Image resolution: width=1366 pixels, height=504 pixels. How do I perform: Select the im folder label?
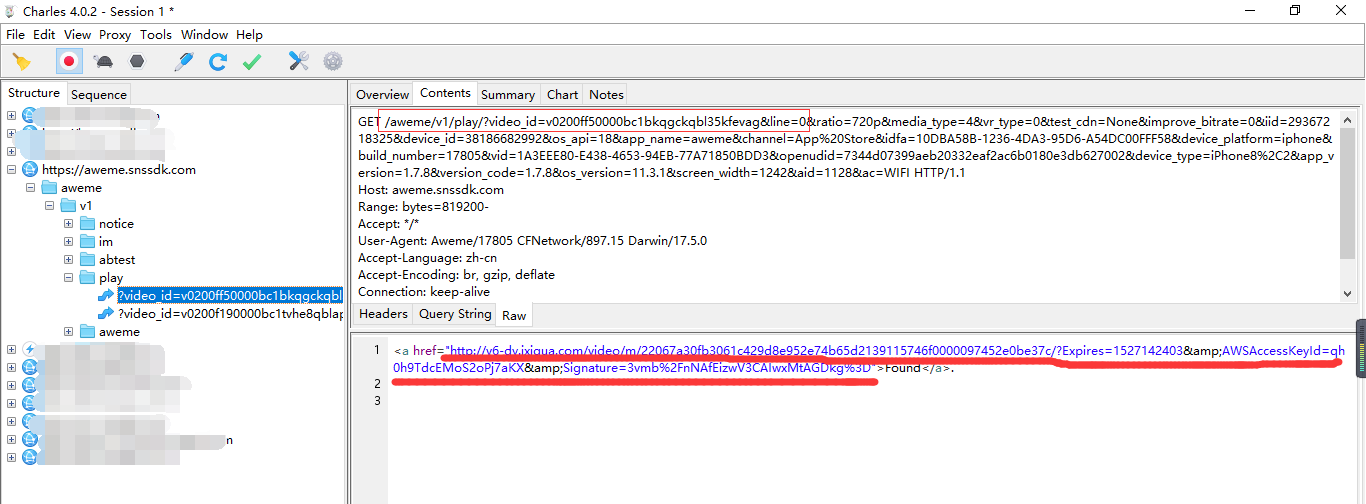click(106, 242)
